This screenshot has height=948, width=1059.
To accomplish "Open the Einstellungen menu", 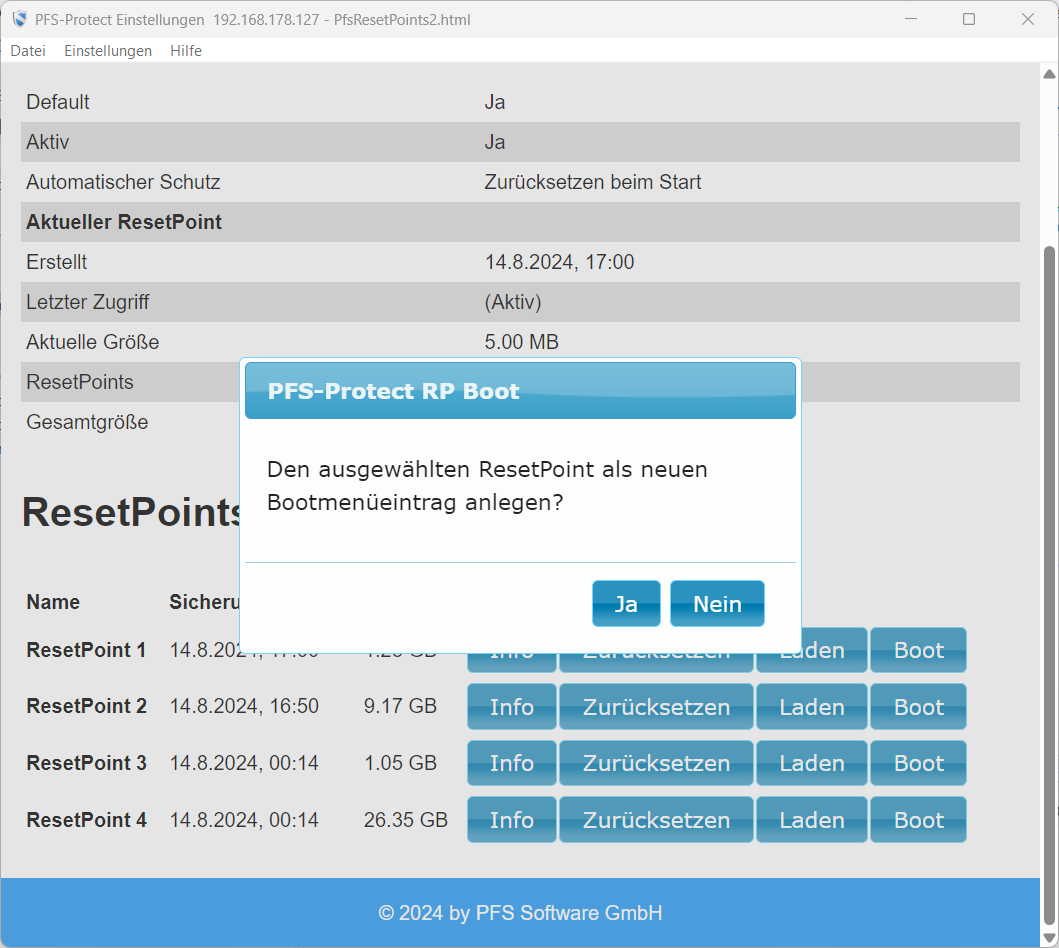I will 108,51.
